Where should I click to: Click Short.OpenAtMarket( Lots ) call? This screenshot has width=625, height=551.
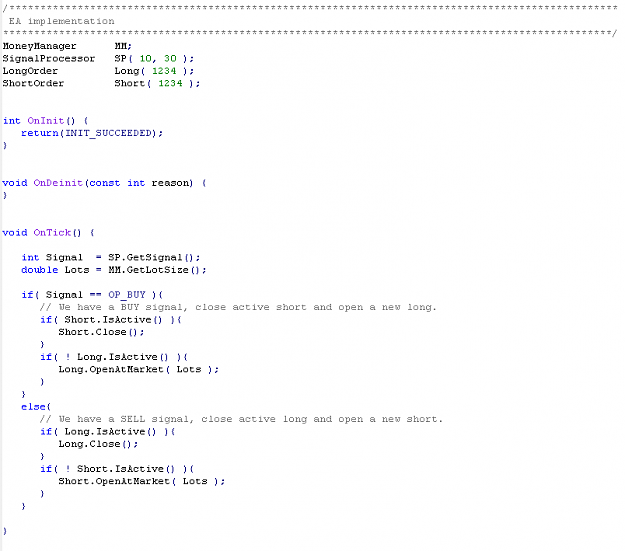click(142, 481)
